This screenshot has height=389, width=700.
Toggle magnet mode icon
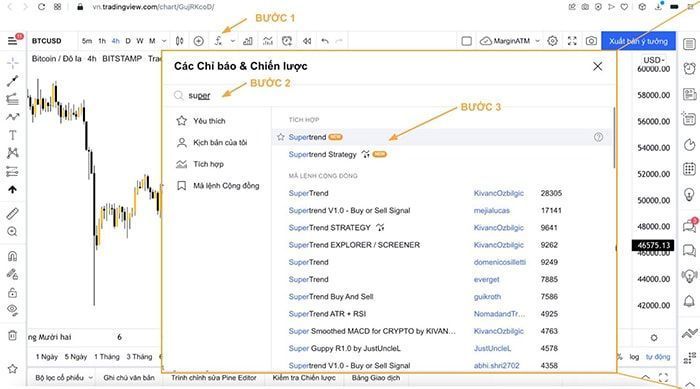[x=12, y=256]
